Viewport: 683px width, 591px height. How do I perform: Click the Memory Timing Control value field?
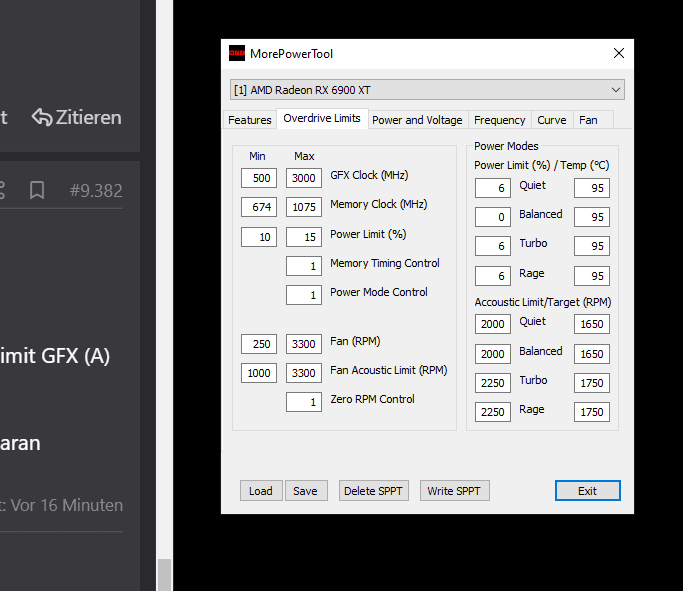[x=304, y=266]
